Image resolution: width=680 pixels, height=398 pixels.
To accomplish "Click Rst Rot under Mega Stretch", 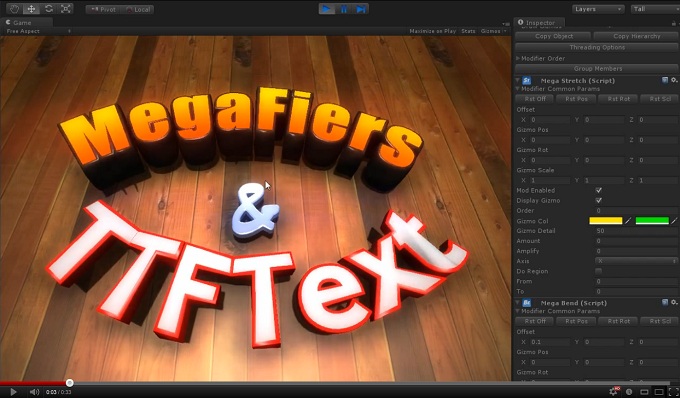I will click(618, 99).
